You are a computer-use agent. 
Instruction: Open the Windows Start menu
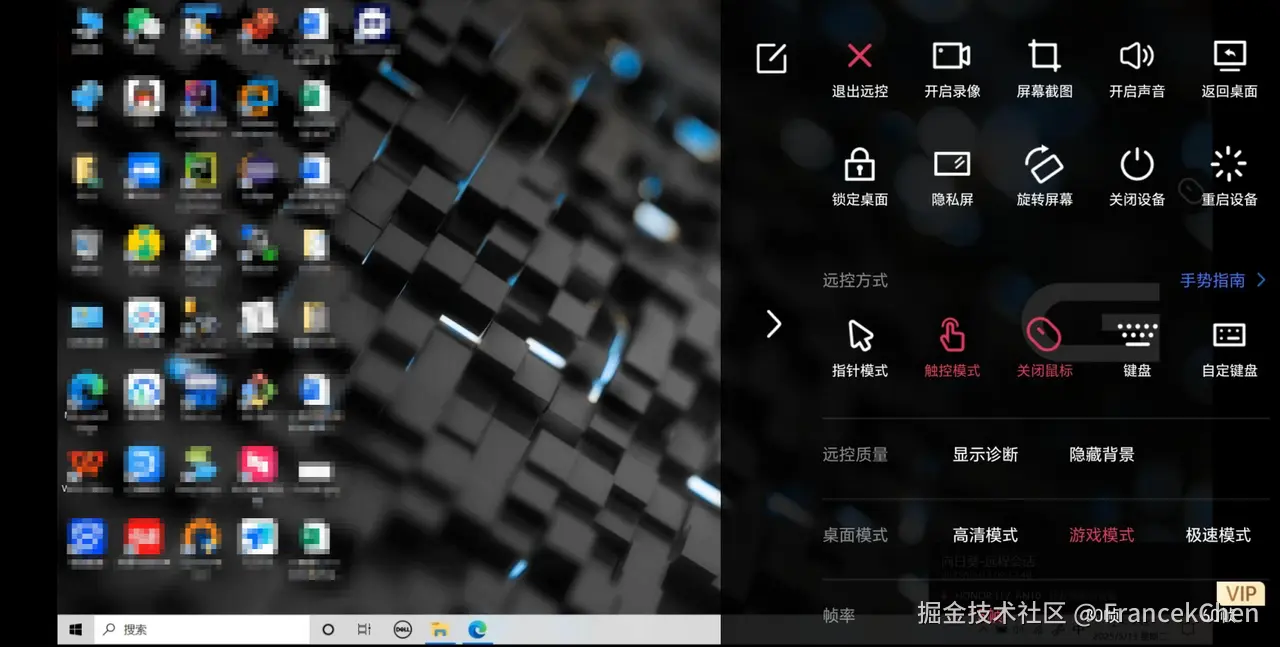[75, 630]
